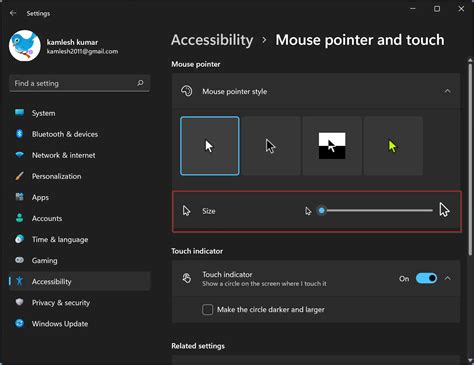Open Bluetooth & devices settings
This screenshot has width=474, height=365.
80,134
